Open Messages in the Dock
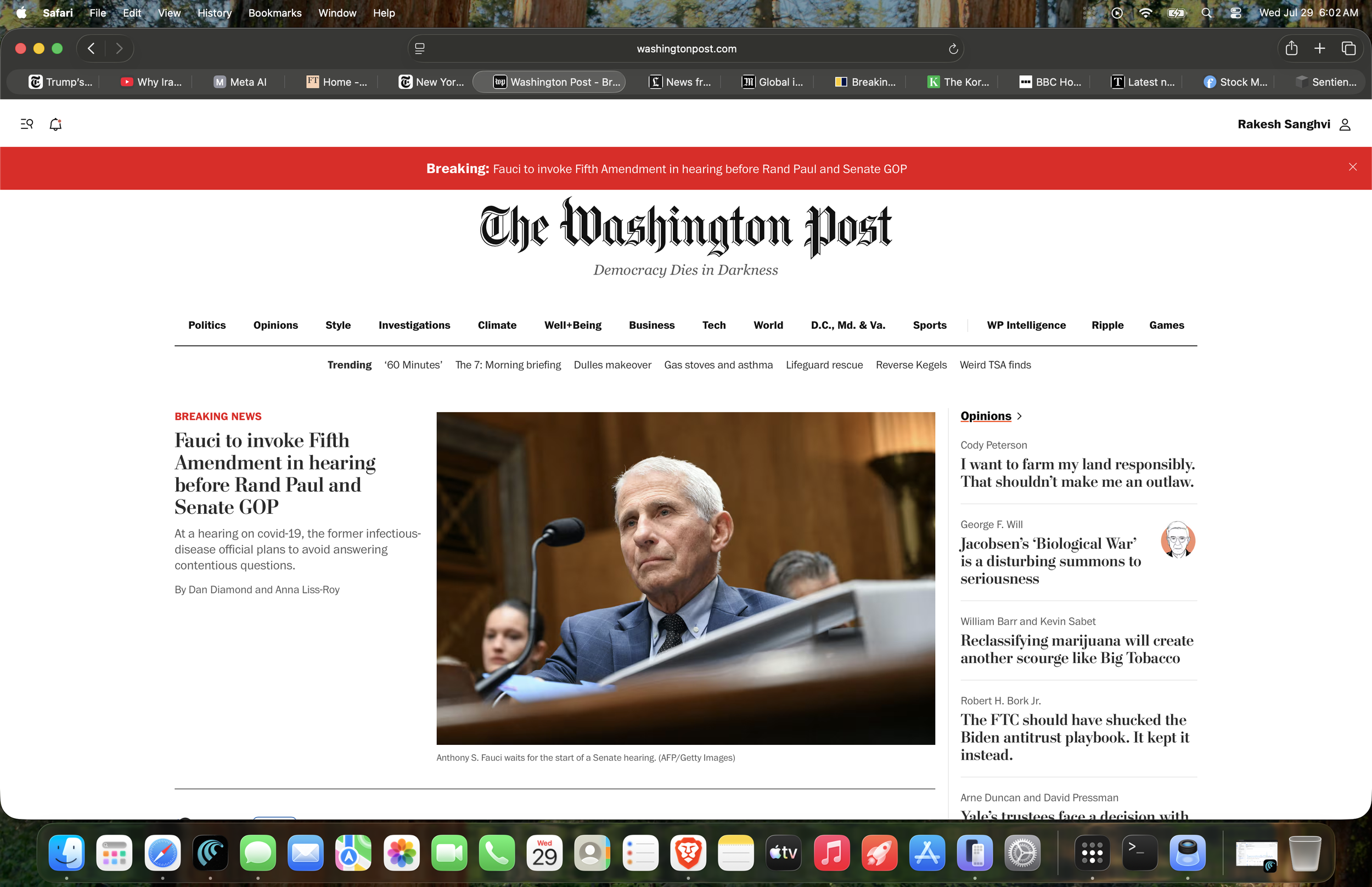 (258, 852)
